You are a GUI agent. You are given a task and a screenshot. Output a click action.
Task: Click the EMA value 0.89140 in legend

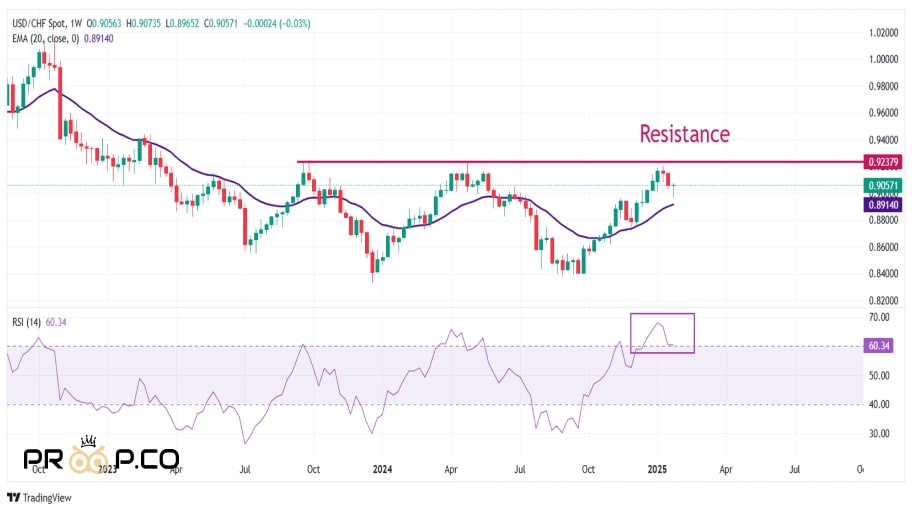[x=99, y=39]
